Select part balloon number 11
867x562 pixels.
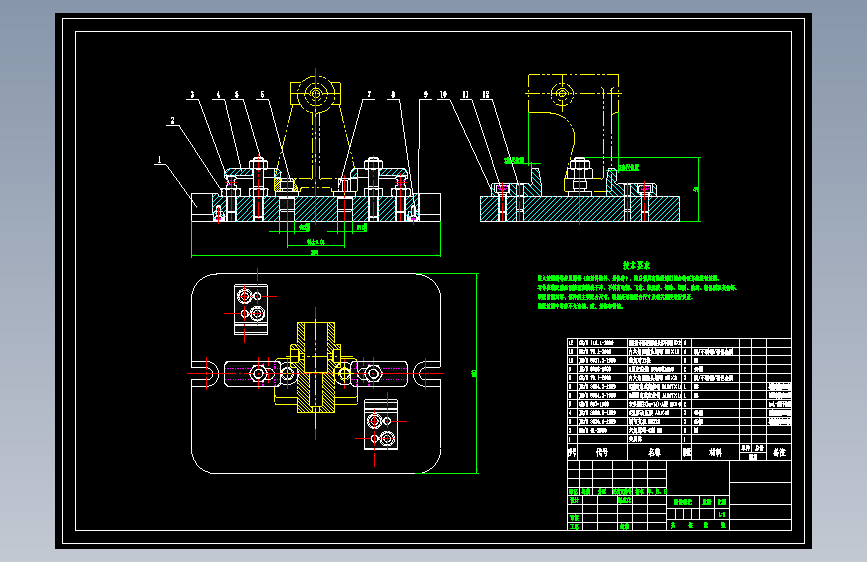466,95
